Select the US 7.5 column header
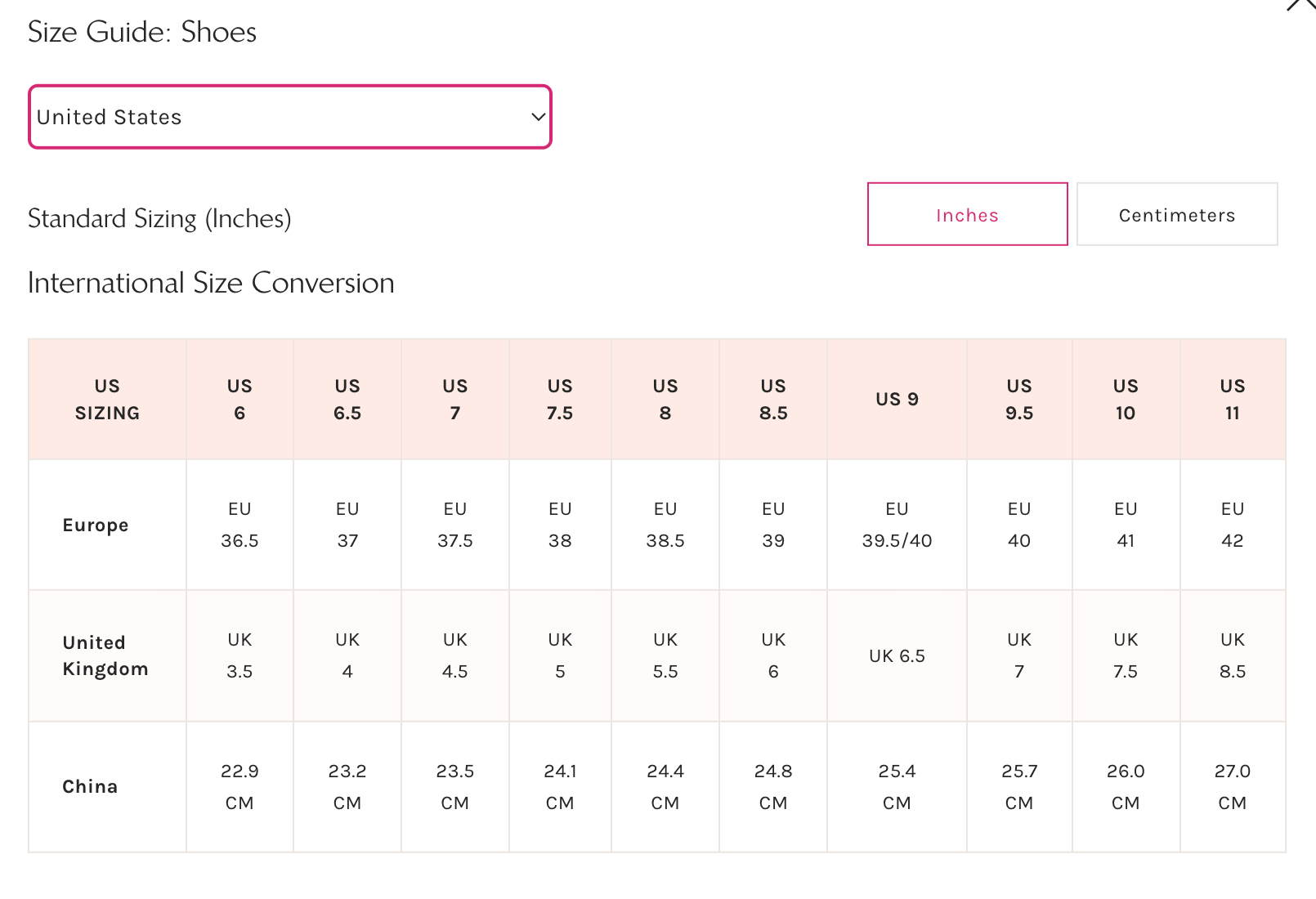 [560, 400]
